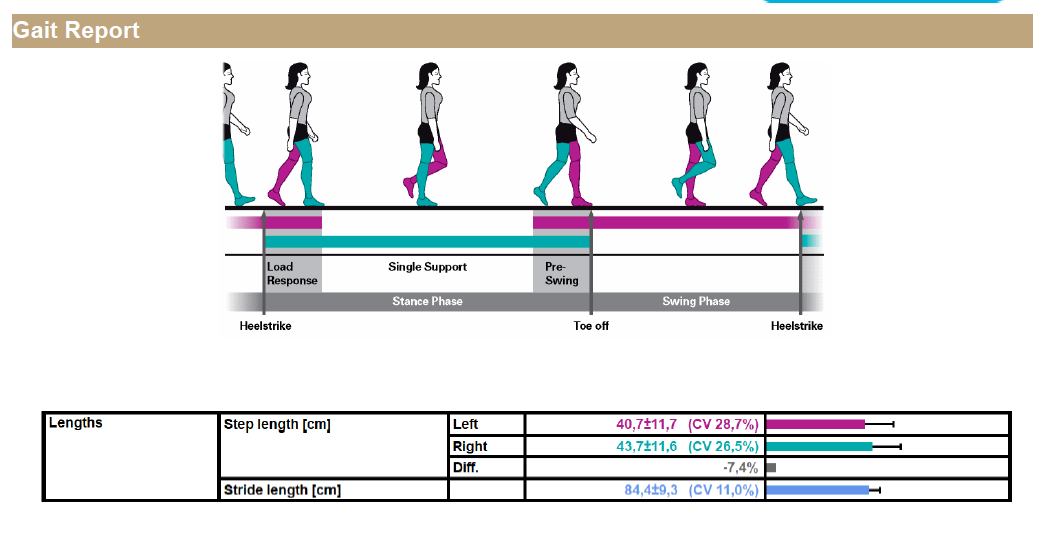The height and width of the screenshot is (536, 1041).
Task: Click the magenta Left step length bar
Action: (x=815, y=424)
